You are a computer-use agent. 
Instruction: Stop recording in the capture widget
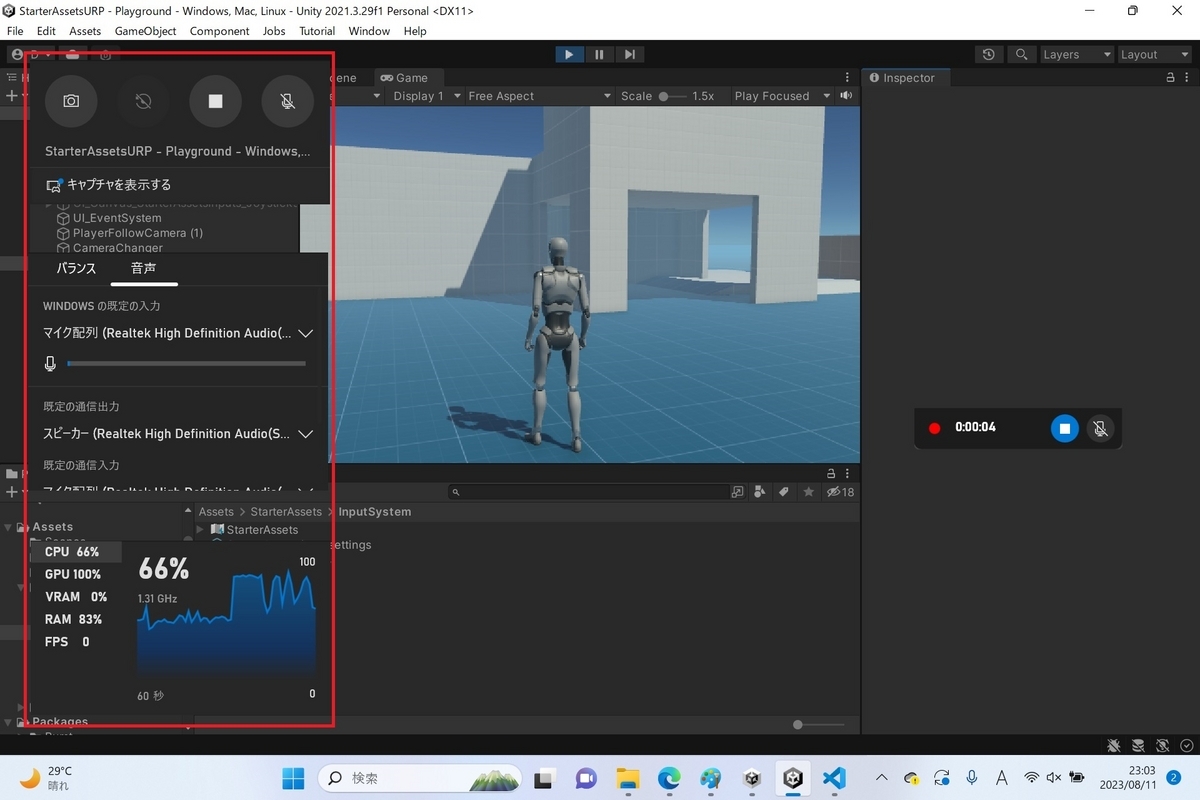(215, 101)
